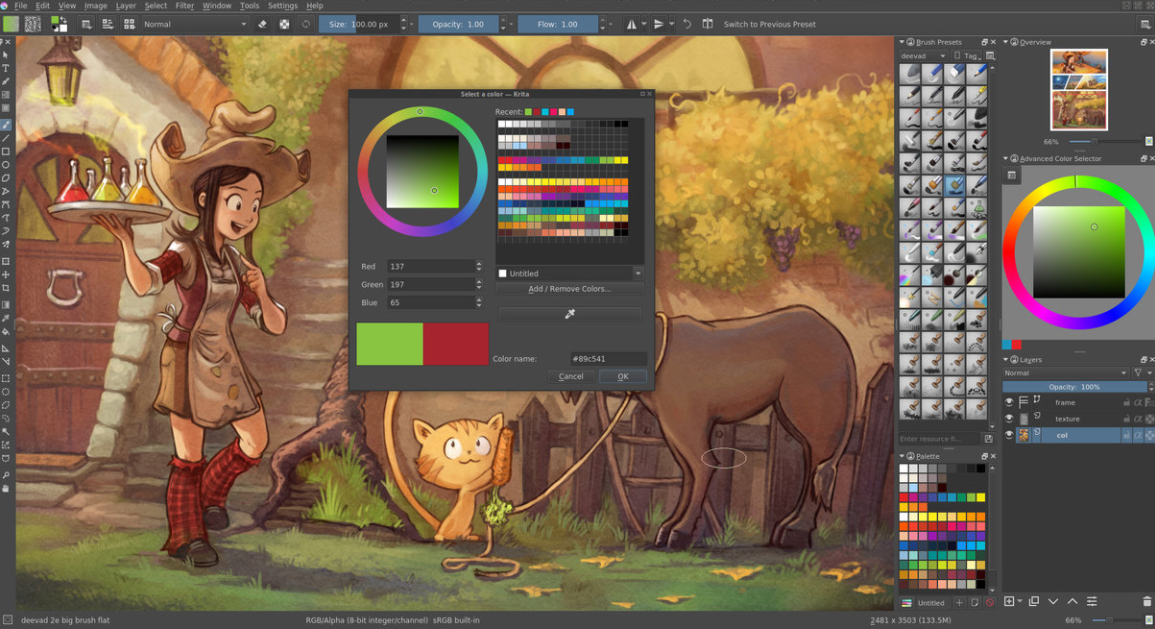
Task: Click the layer Opacity 100% slider
Action: point(1075,387)
